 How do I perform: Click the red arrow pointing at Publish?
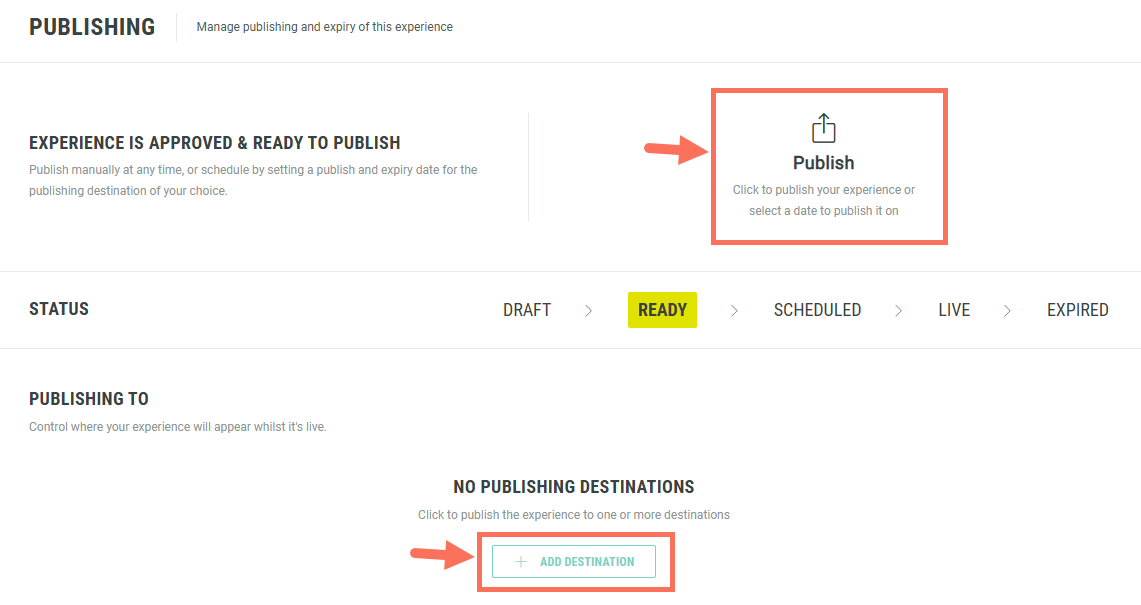tap(676, 150)
